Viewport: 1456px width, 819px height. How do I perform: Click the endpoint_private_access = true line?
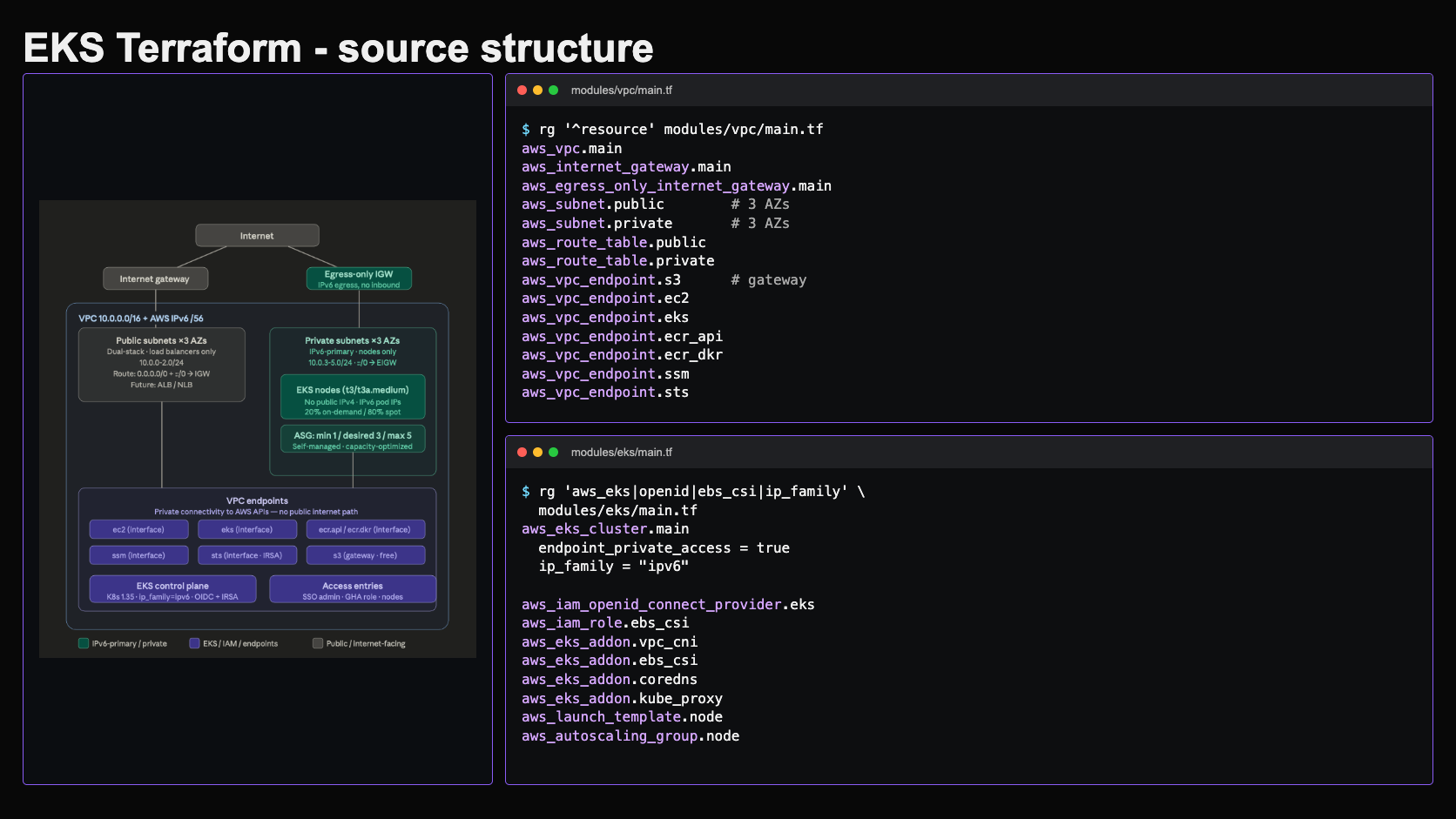[x=664, y=547]
